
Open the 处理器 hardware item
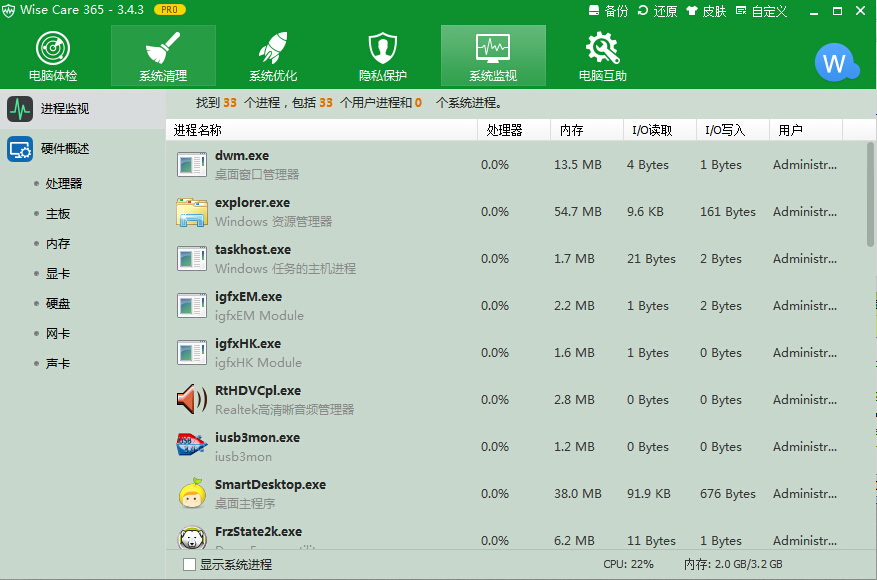tap(64, 183)
